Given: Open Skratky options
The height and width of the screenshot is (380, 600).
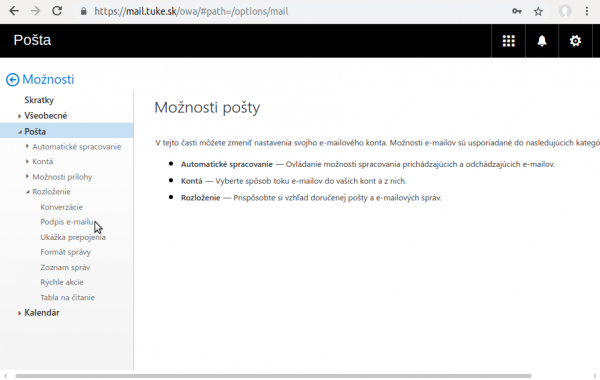Looking at the screenshot, I should click(x=39, y=100).
